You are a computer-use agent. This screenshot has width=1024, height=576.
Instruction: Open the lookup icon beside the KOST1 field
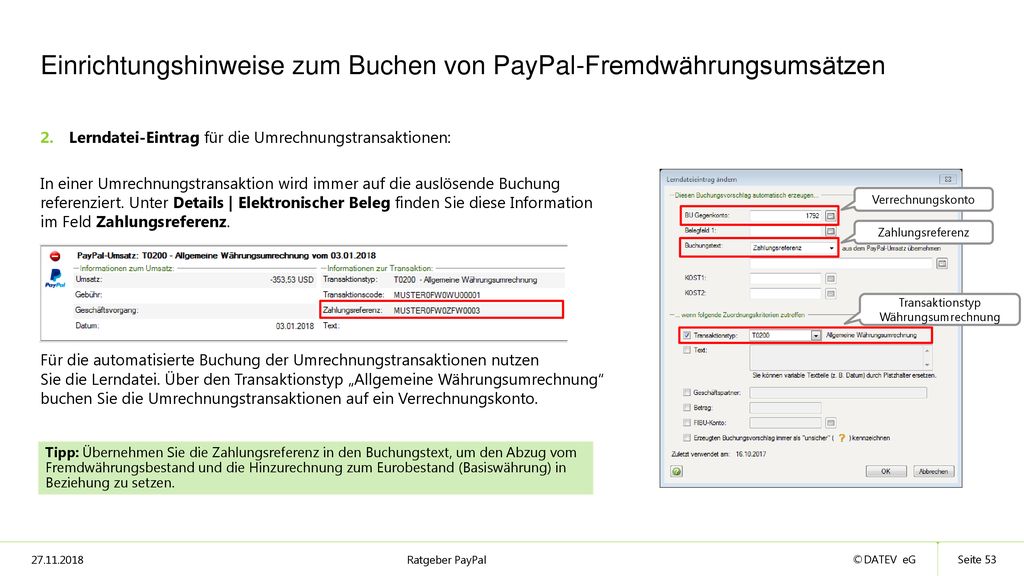830,278
